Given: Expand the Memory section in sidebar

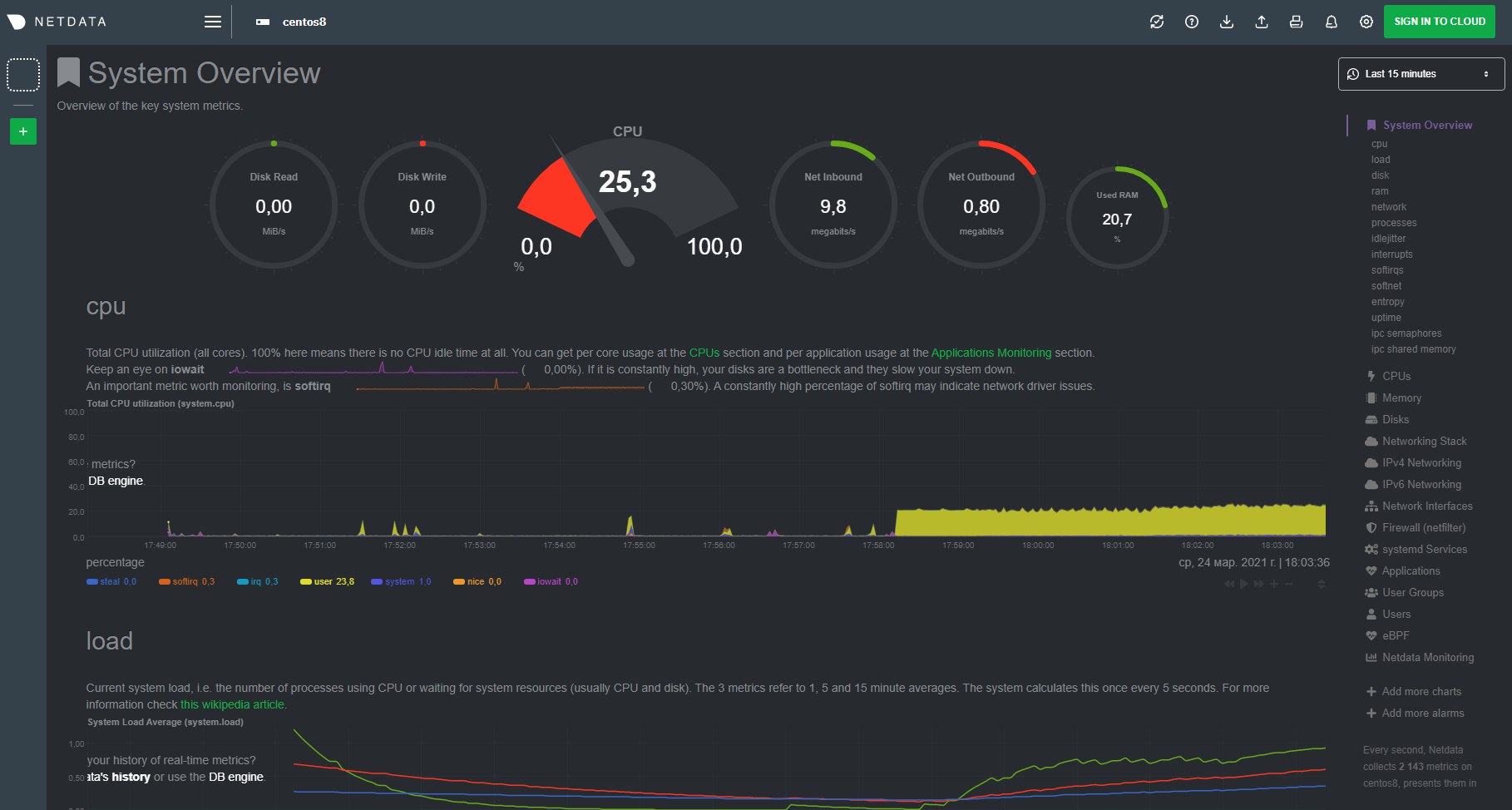Looking at the screenshot, I should (1401, 398).
